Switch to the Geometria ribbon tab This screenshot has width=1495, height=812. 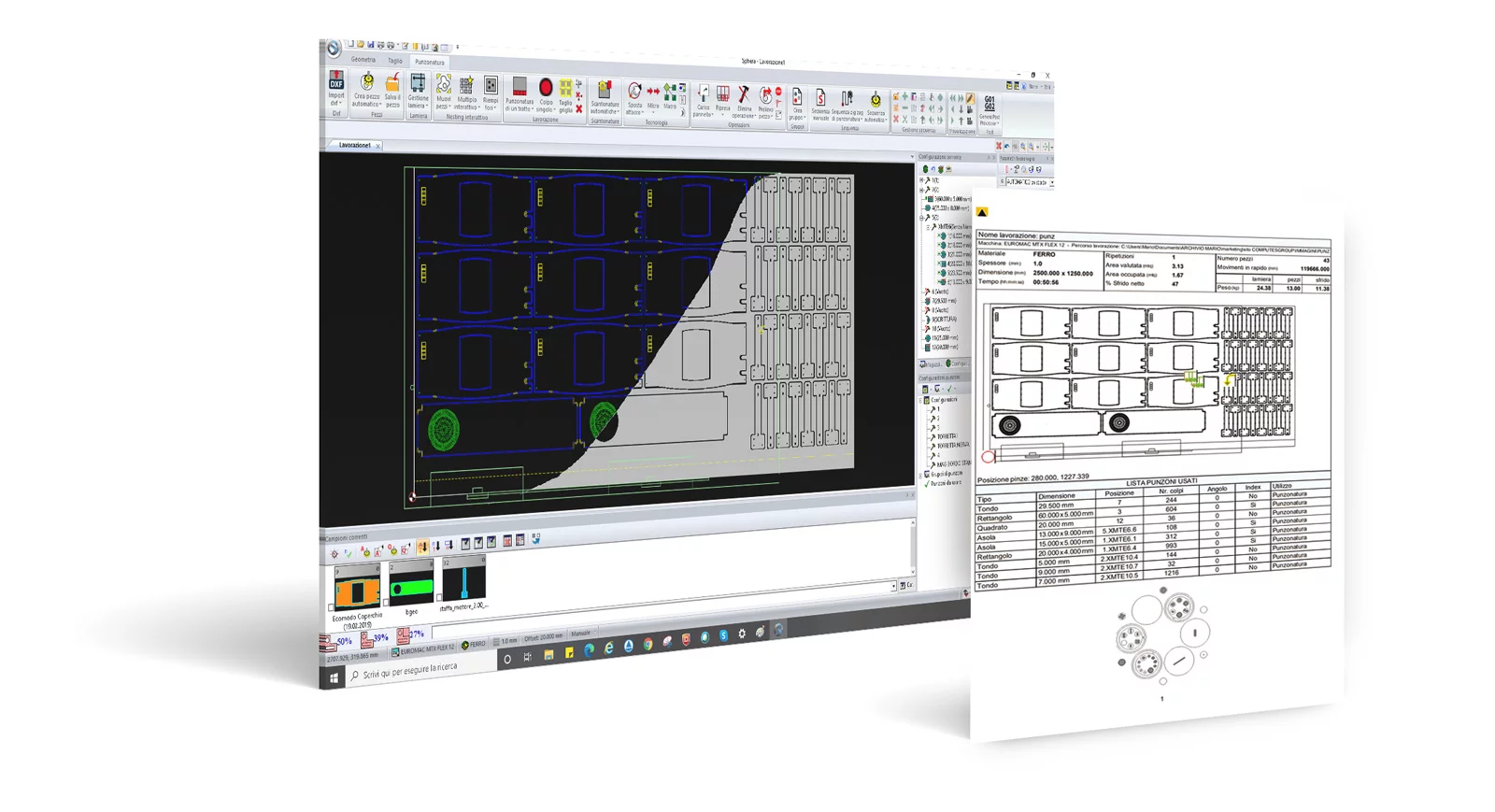point(363,60)
